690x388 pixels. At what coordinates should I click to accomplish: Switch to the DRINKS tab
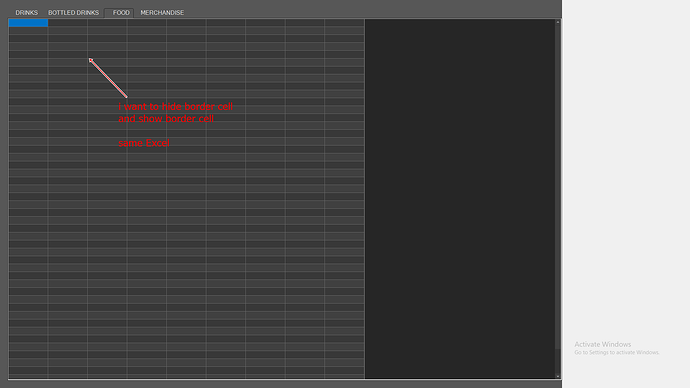pyautogui.click(x=26, y=13)
